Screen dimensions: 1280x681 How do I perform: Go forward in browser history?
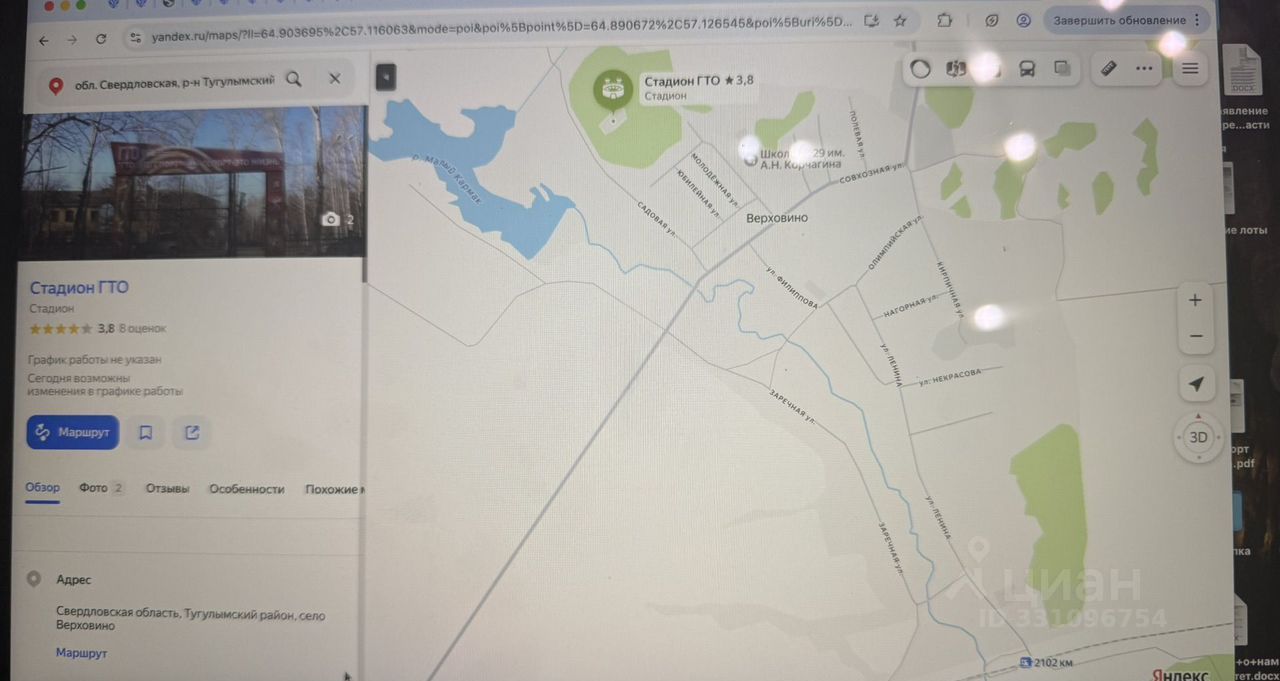click(x=72, y=39)
